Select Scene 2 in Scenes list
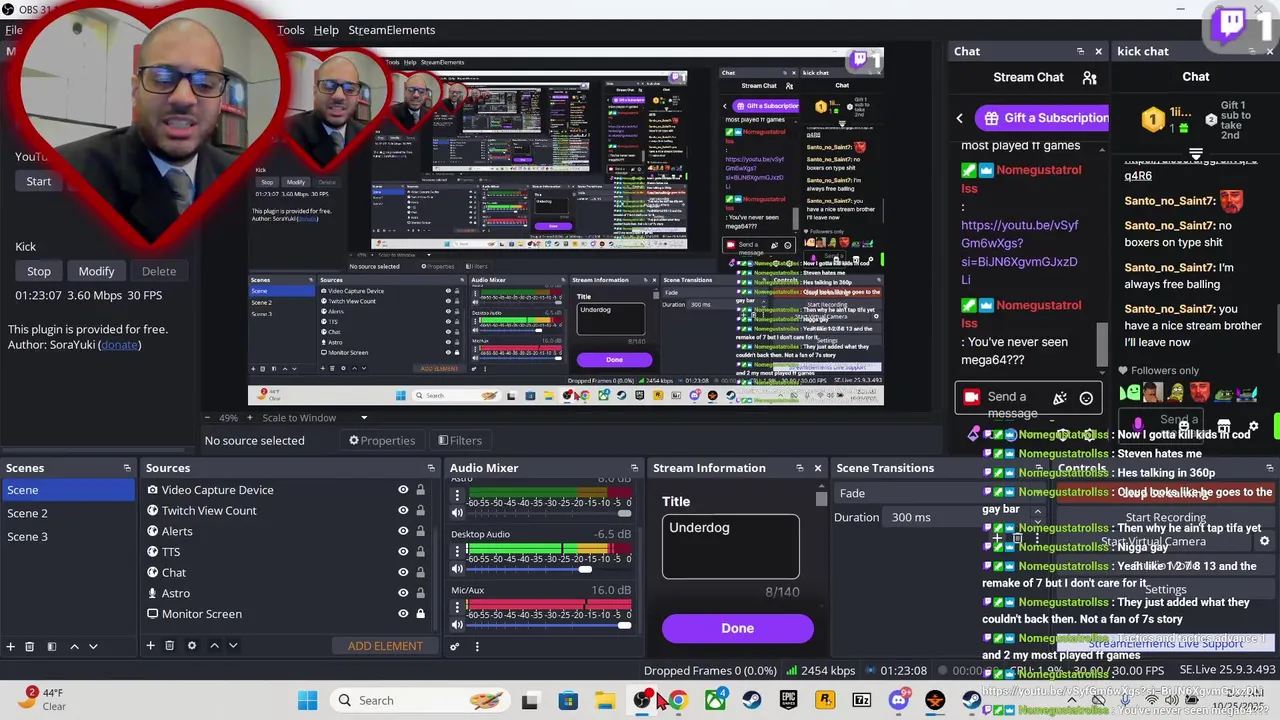The height and width of the screenshot is (720, 1280). [x=67, y=513]
